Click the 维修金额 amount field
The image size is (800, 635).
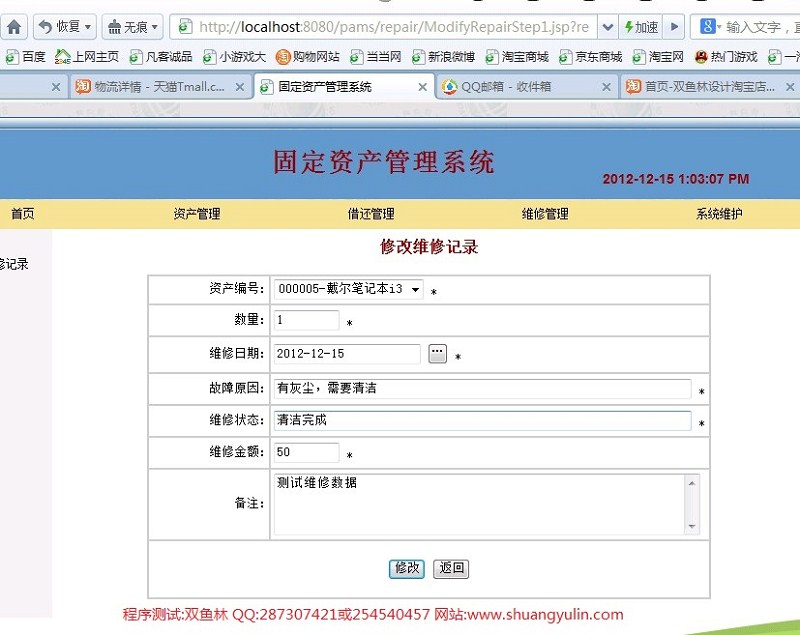pyautogui.click(x=306, y=452)
